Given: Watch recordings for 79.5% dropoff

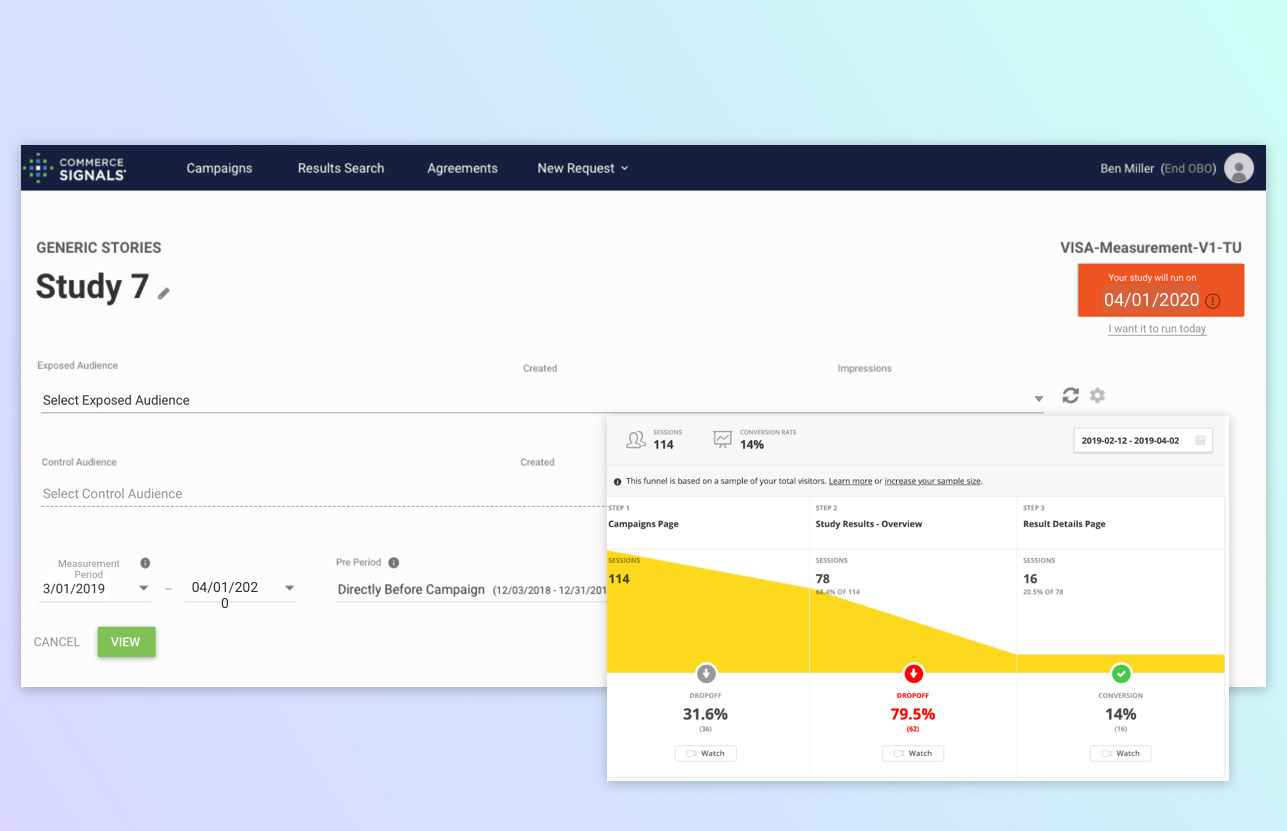Looking at the screenshot, I should click(x=913, y=753).
